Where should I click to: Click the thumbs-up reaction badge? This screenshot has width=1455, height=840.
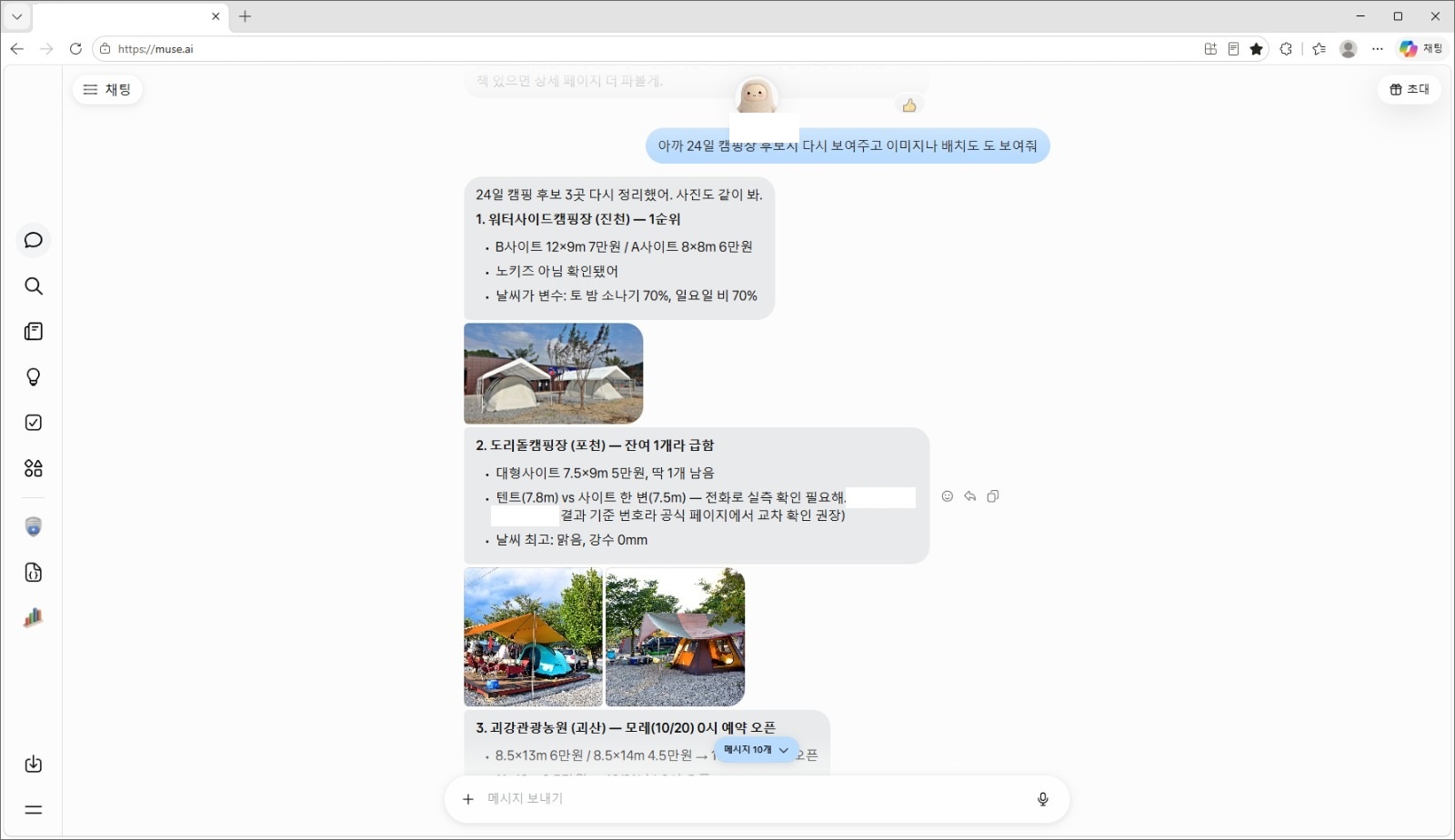point(909,105)
